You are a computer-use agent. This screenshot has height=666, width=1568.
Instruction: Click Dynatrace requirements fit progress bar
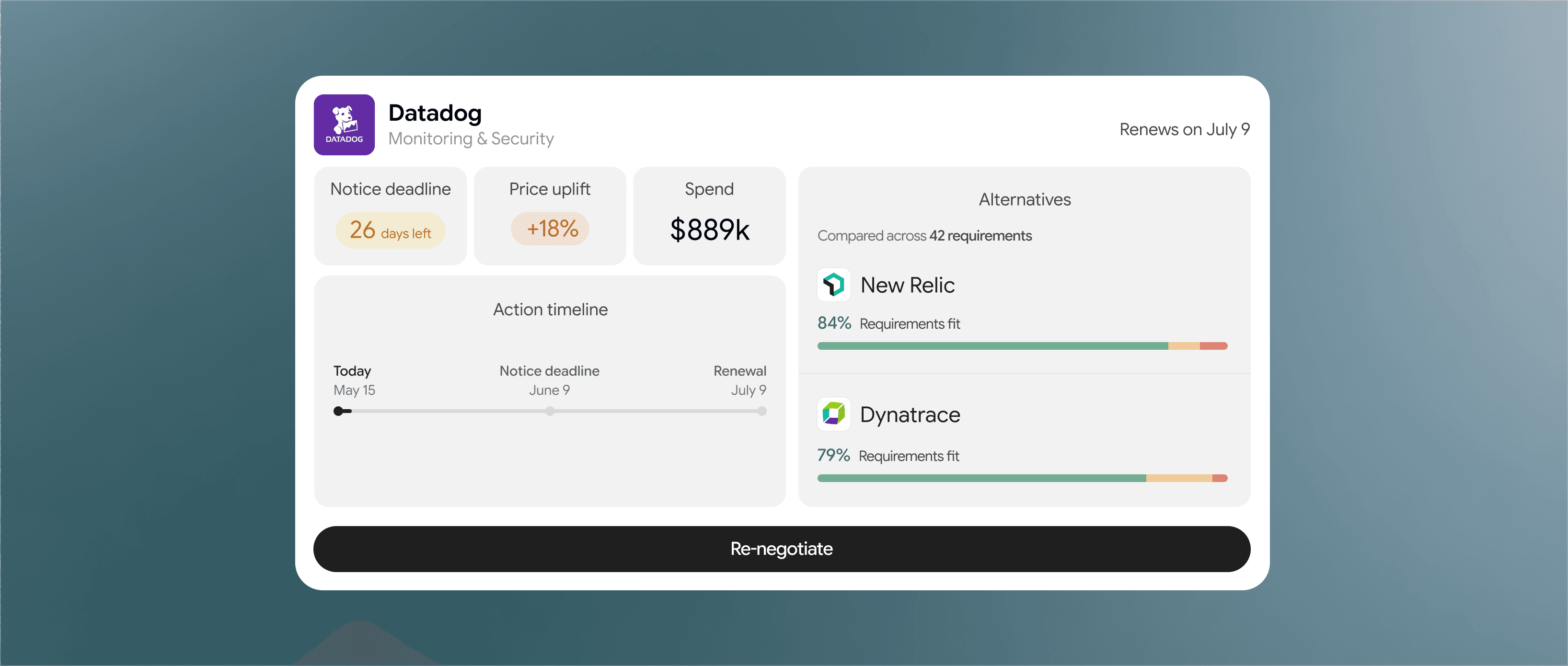click(x=1022, y=478)
